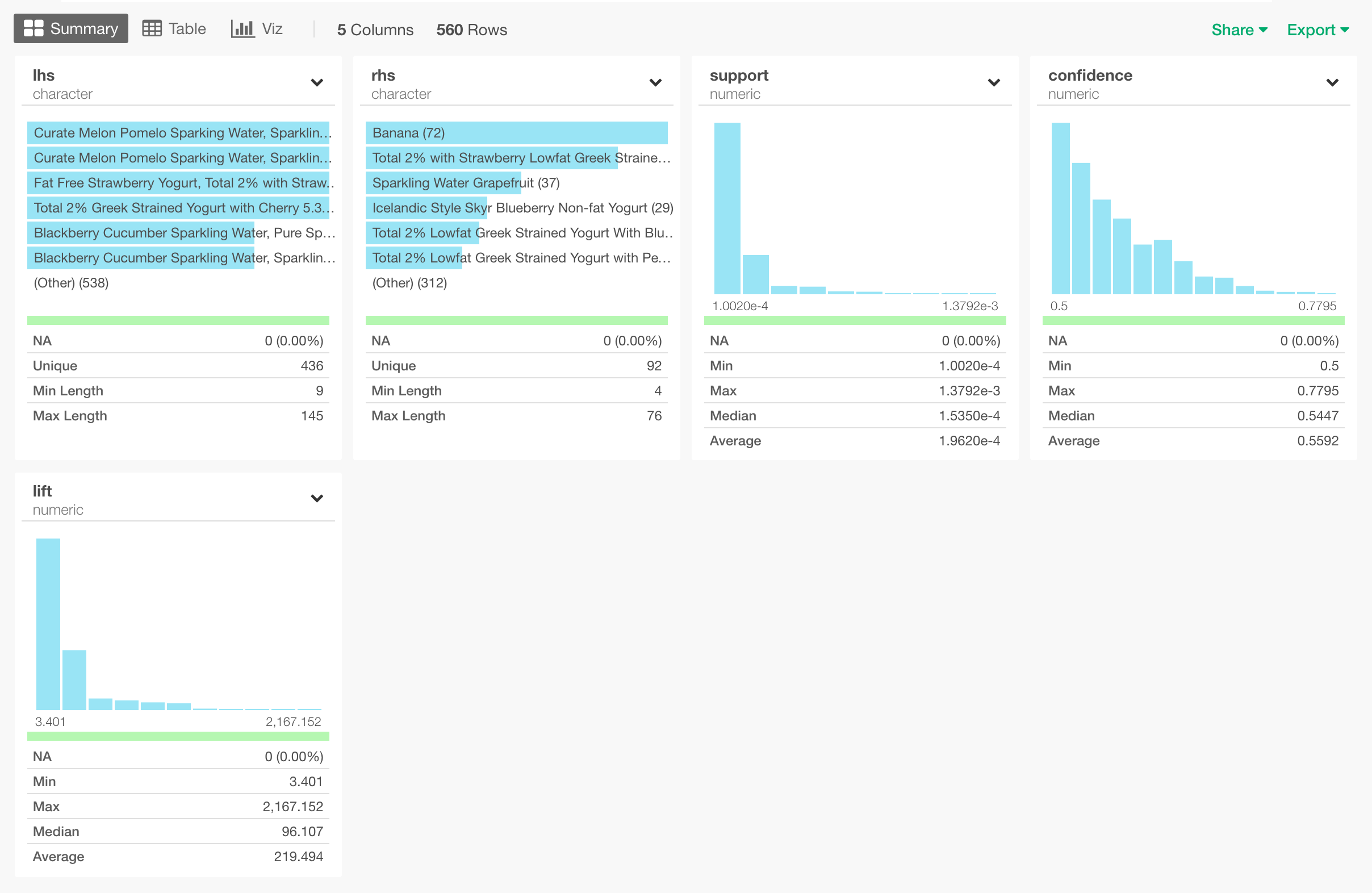Click lhs Unique value 436
Viewport: 1372px width, 893px height.
coord(312,365)
